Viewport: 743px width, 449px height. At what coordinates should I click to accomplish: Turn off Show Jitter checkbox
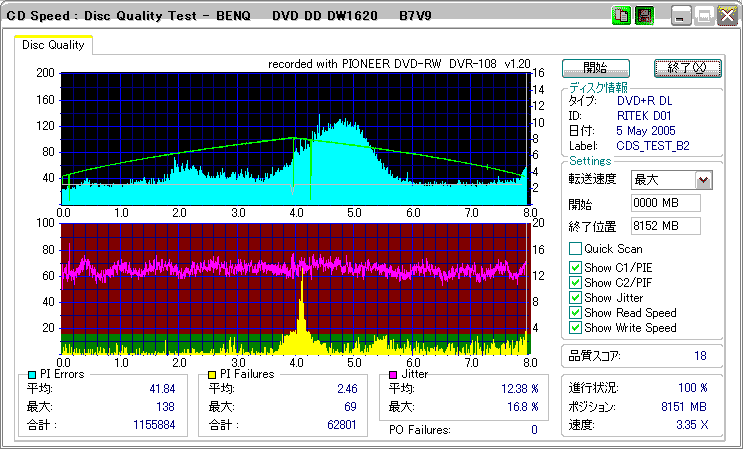pos(575,298)
